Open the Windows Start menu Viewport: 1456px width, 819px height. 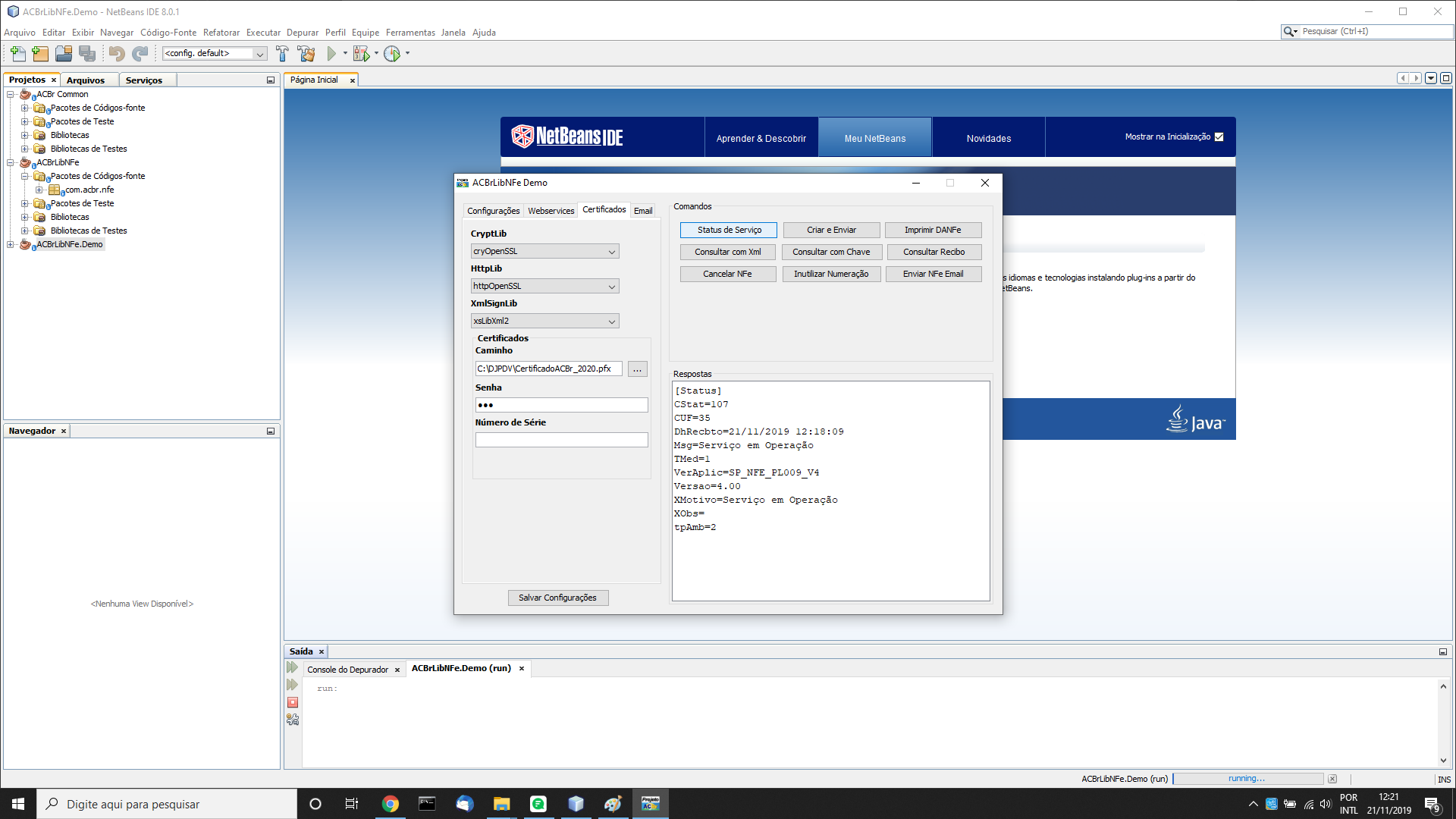tap(18, 804)
